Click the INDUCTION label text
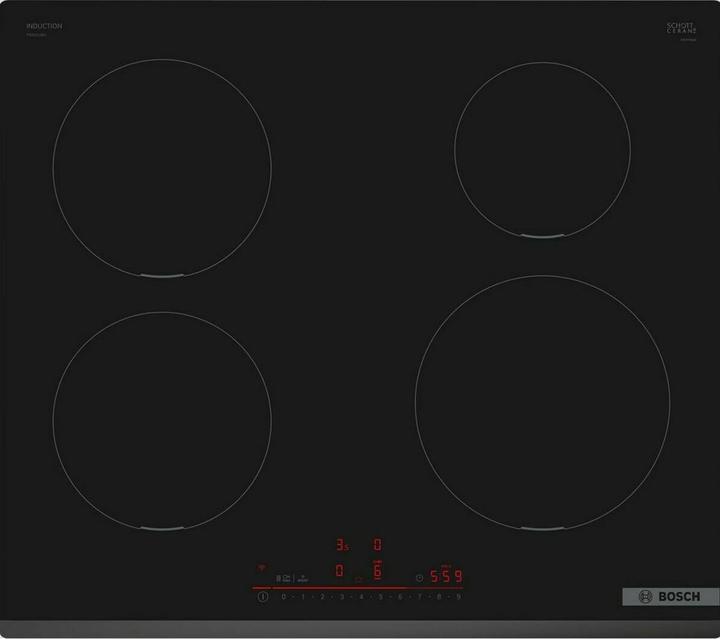 pyautogui.click(x=44, y=26)
